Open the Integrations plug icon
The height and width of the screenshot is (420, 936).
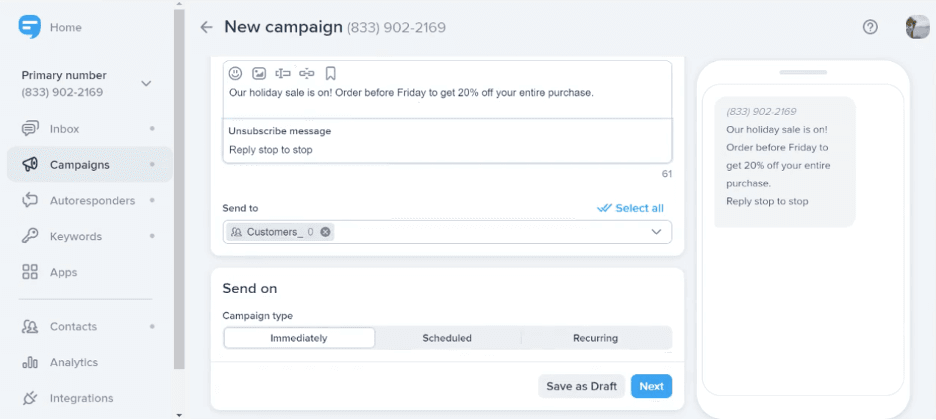tap(30, 398)
